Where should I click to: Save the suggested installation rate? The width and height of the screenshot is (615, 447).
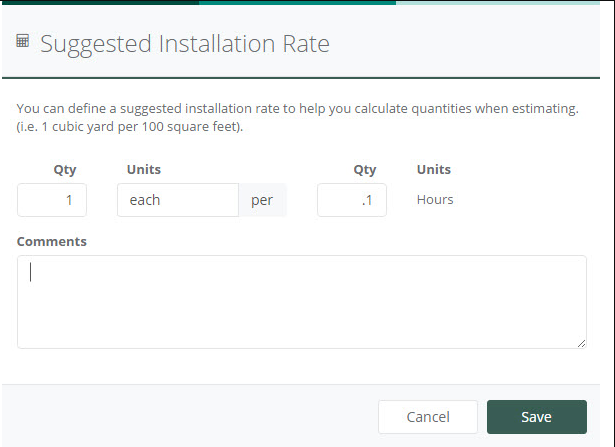pyautogui.click(x=537, y=417)
